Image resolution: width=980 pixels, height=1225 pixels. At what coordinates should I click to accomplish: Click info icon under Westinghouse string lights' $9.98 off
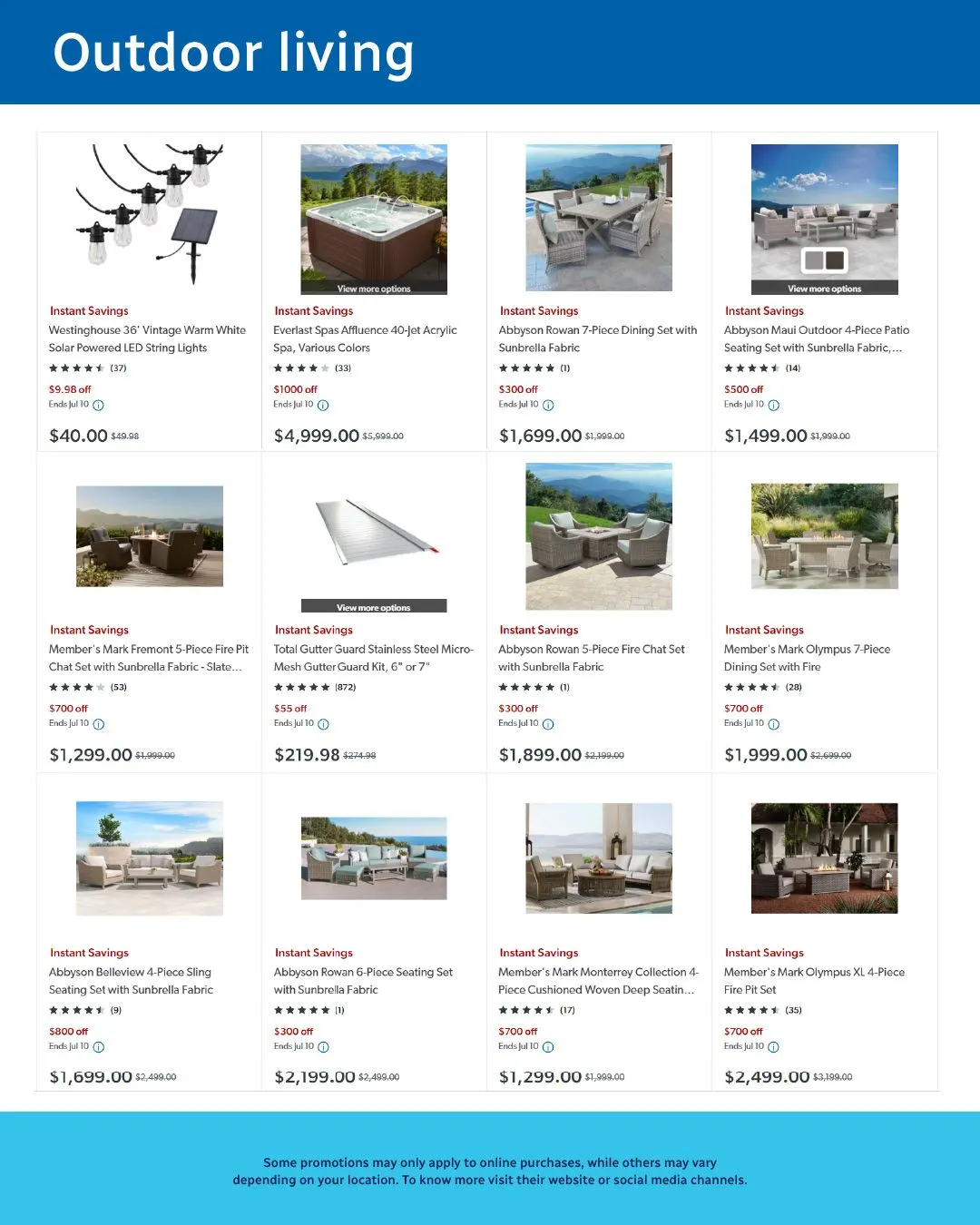coord(99,406)
